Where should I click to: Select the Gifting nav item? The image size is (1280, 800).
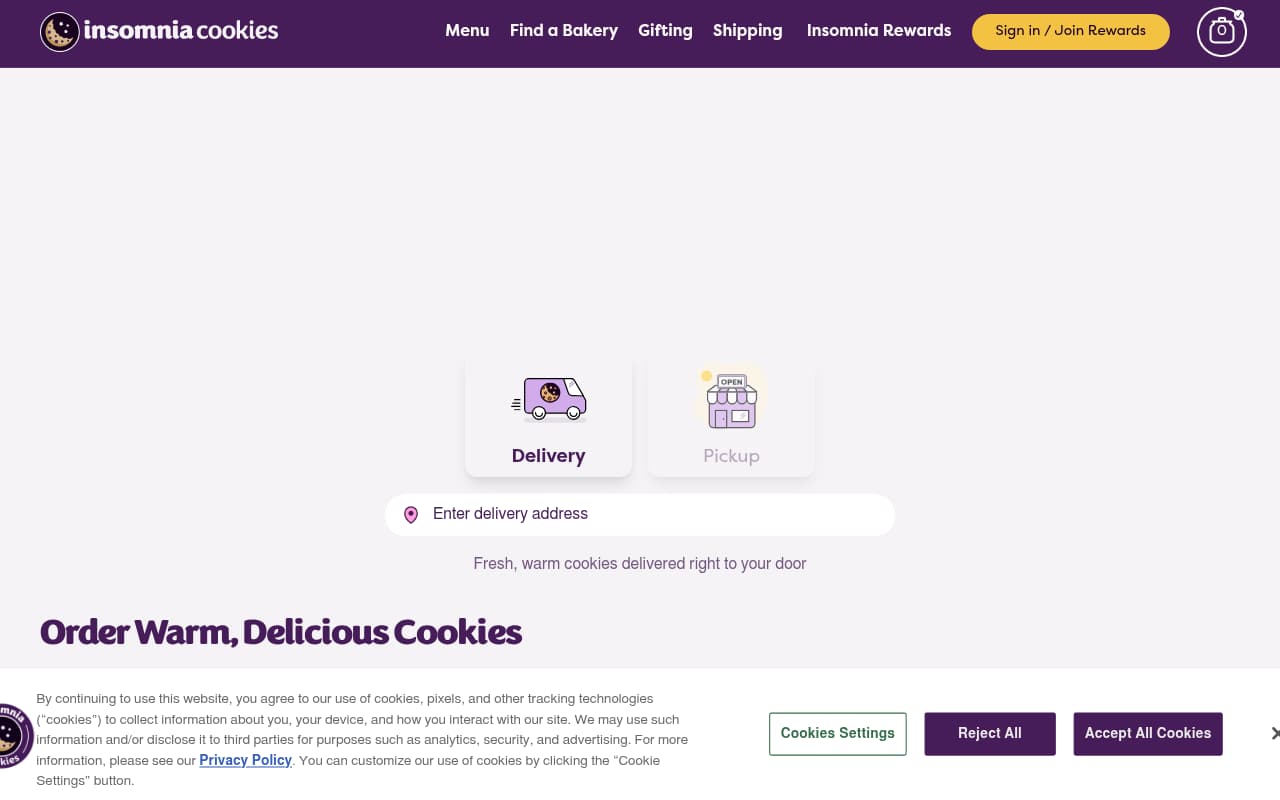[x=665, y=31]
